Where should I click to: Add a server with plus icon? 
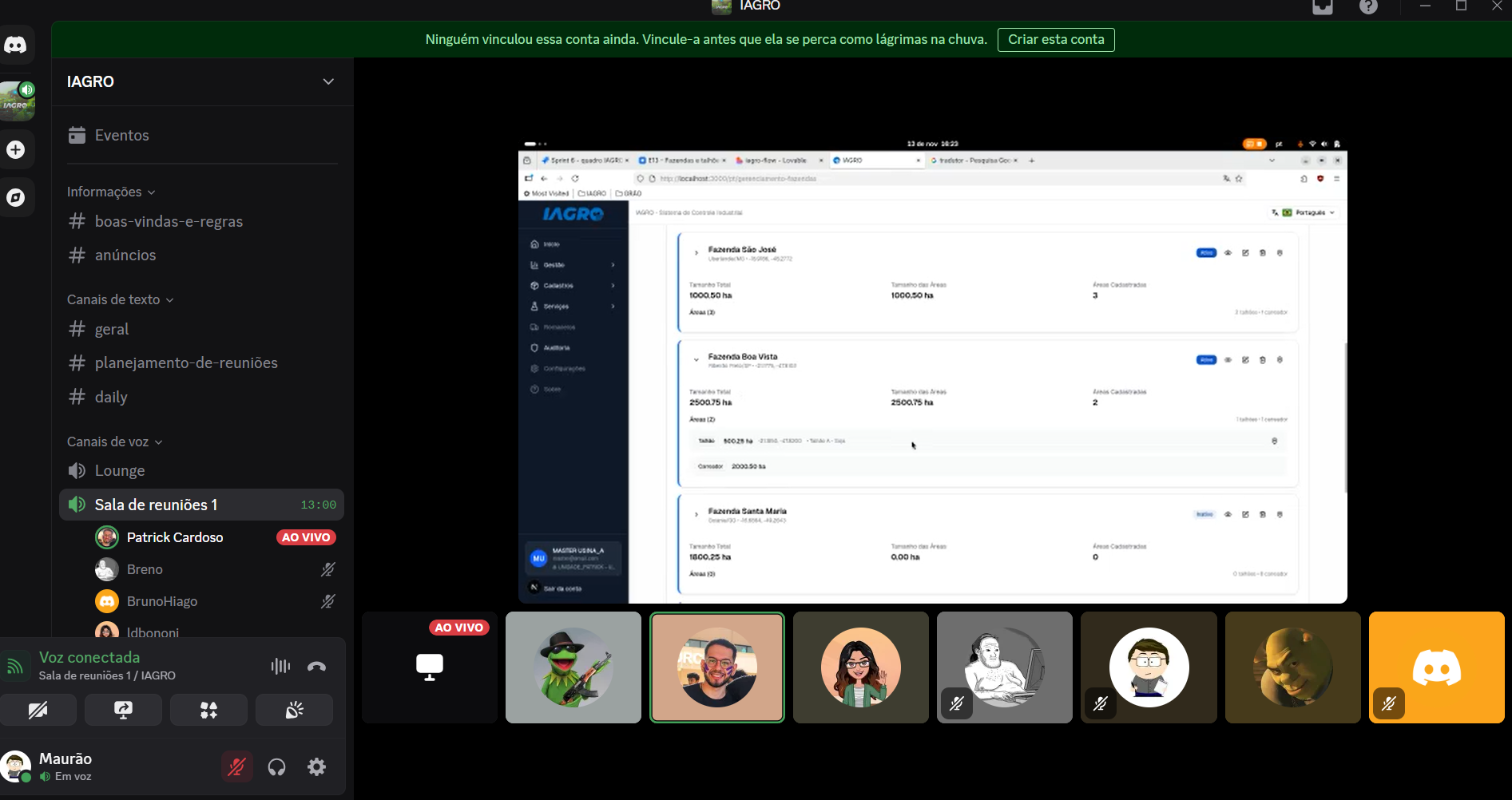click(16, 150)
